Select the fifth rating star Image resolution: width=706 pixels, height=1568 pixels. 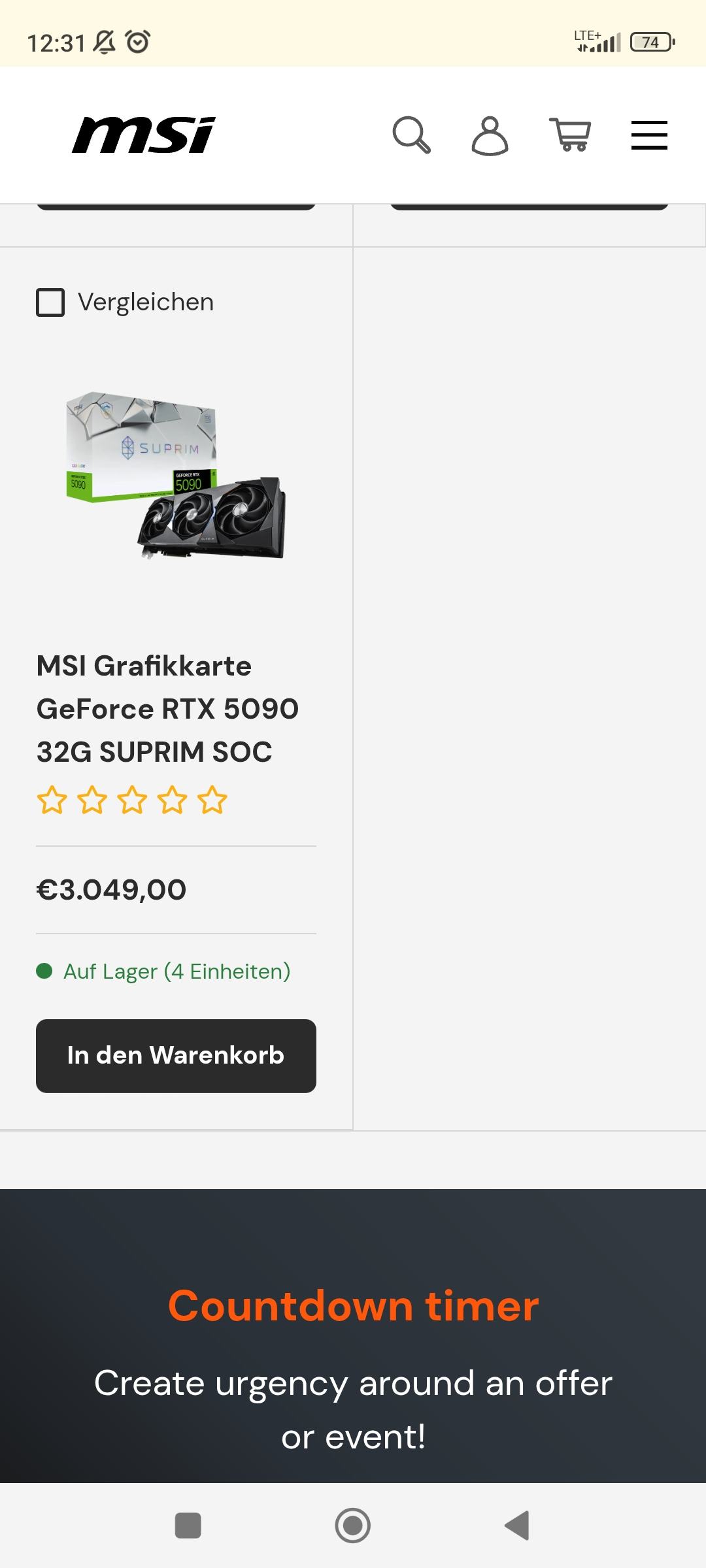[212, 800]
